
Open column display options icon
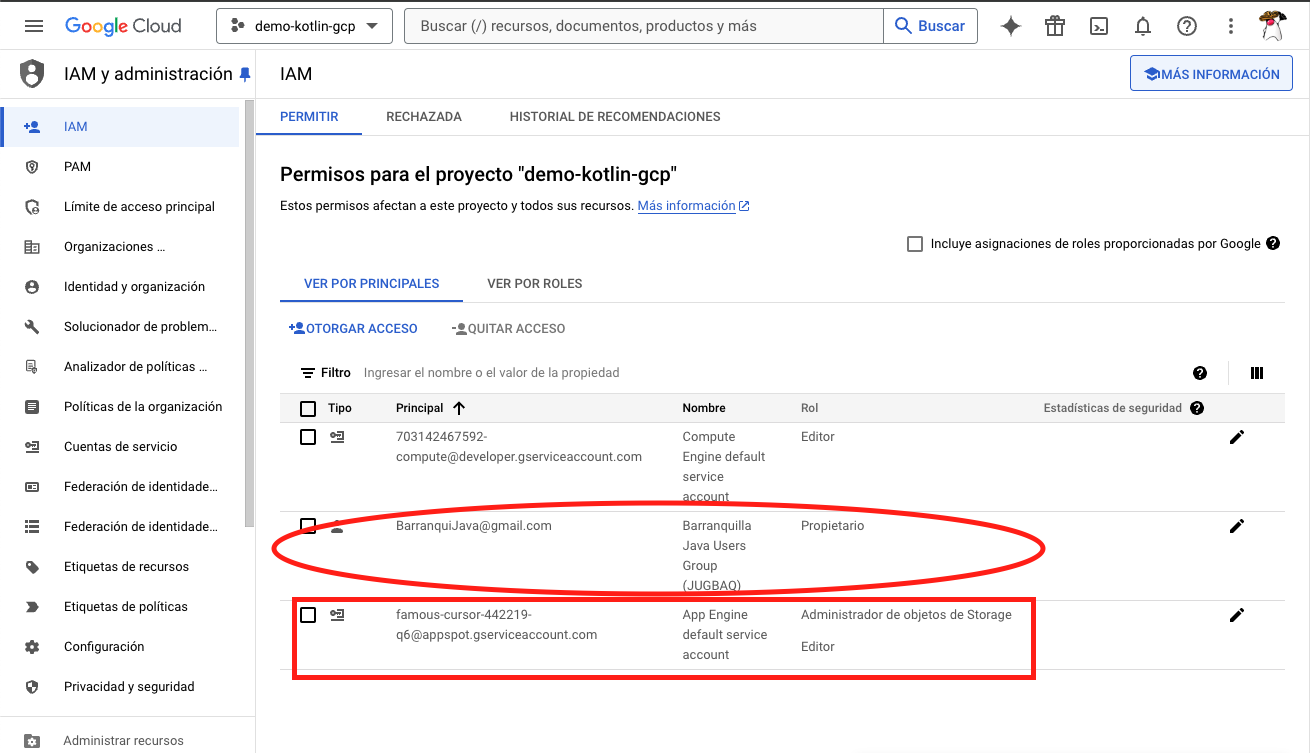[x=1257, y=373]
